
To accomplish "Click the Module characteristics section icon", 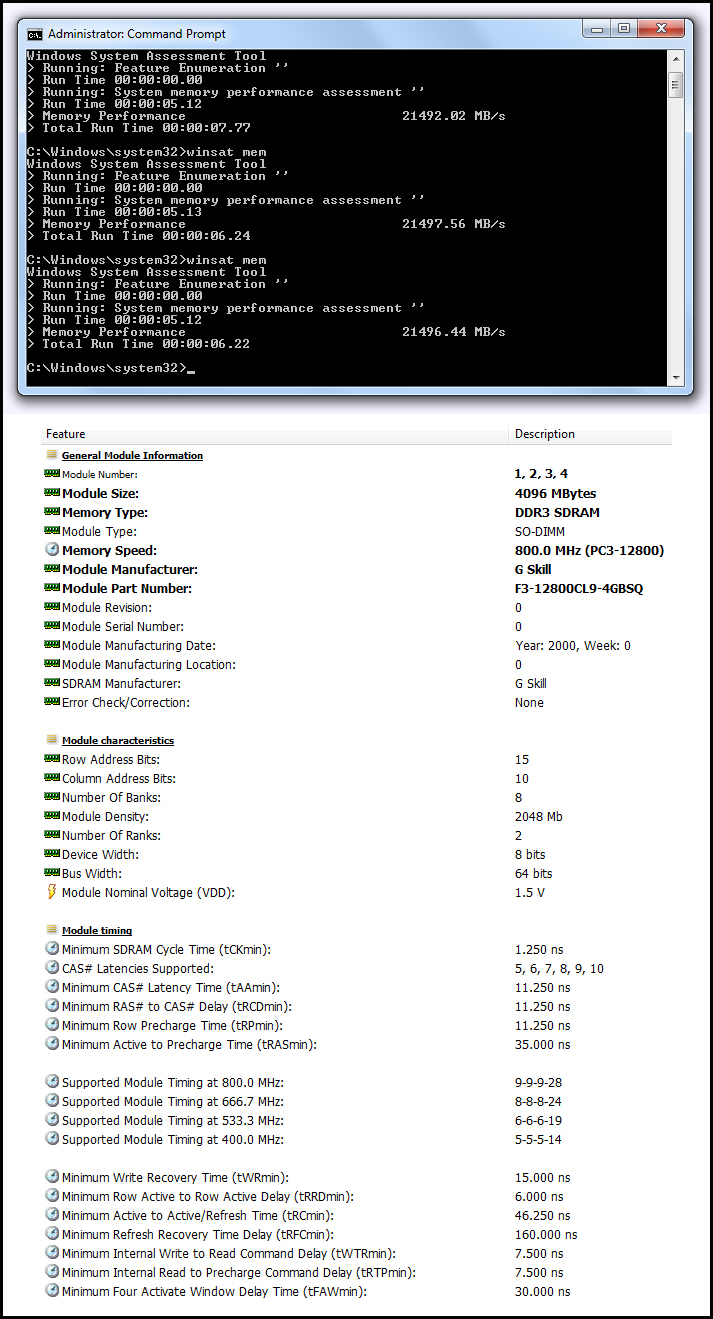I will click(52, 740).
